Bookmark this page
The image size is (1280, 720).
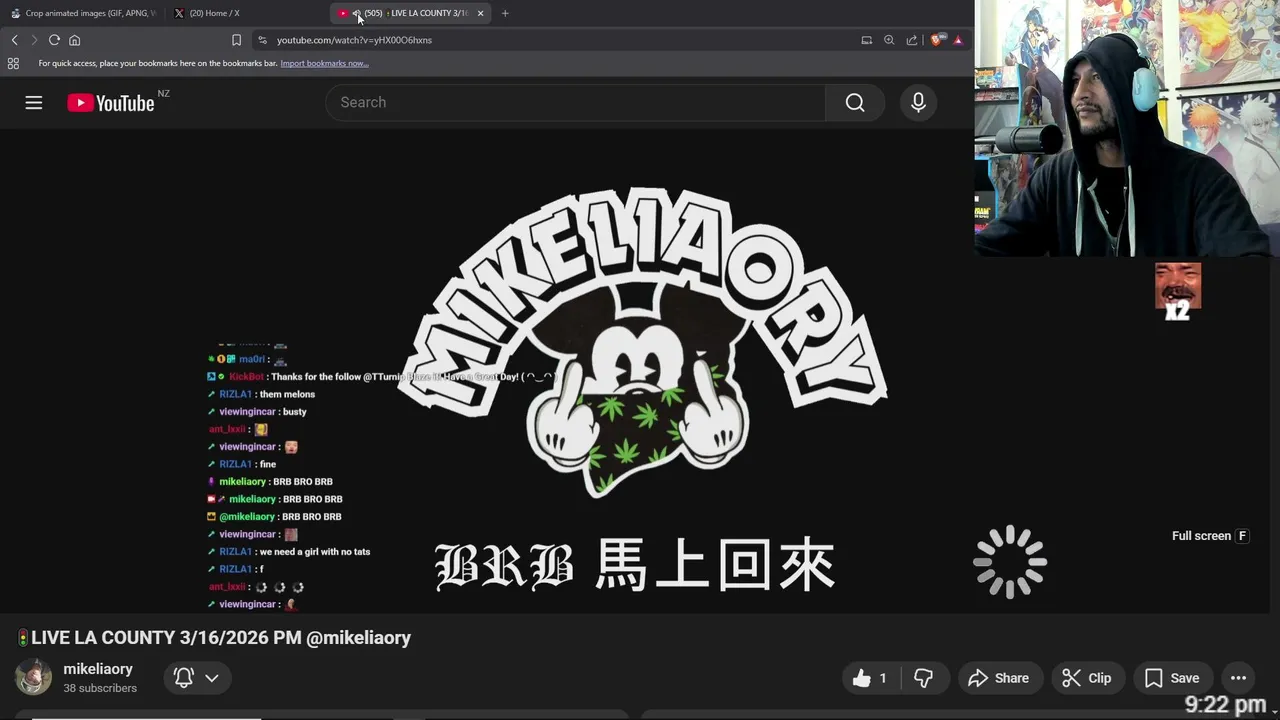coord(236,40)
